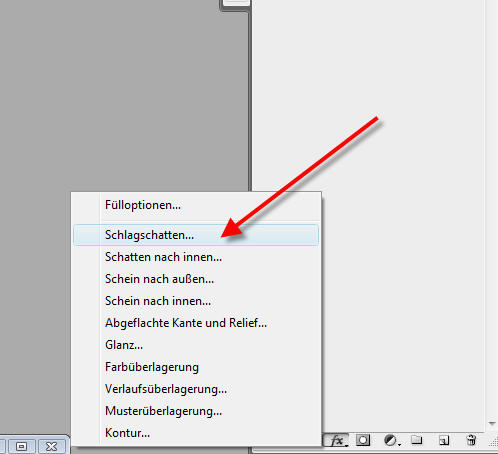Screen dimensions: 498x454
Task: Click the panel resize grip corner
Action: click(x=494, y=442)
